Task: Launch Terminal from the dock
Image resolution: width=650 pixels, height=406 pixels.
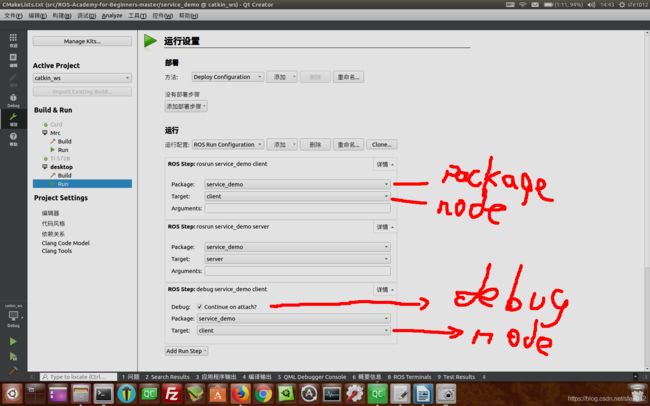Action: [x=103, y=394]
